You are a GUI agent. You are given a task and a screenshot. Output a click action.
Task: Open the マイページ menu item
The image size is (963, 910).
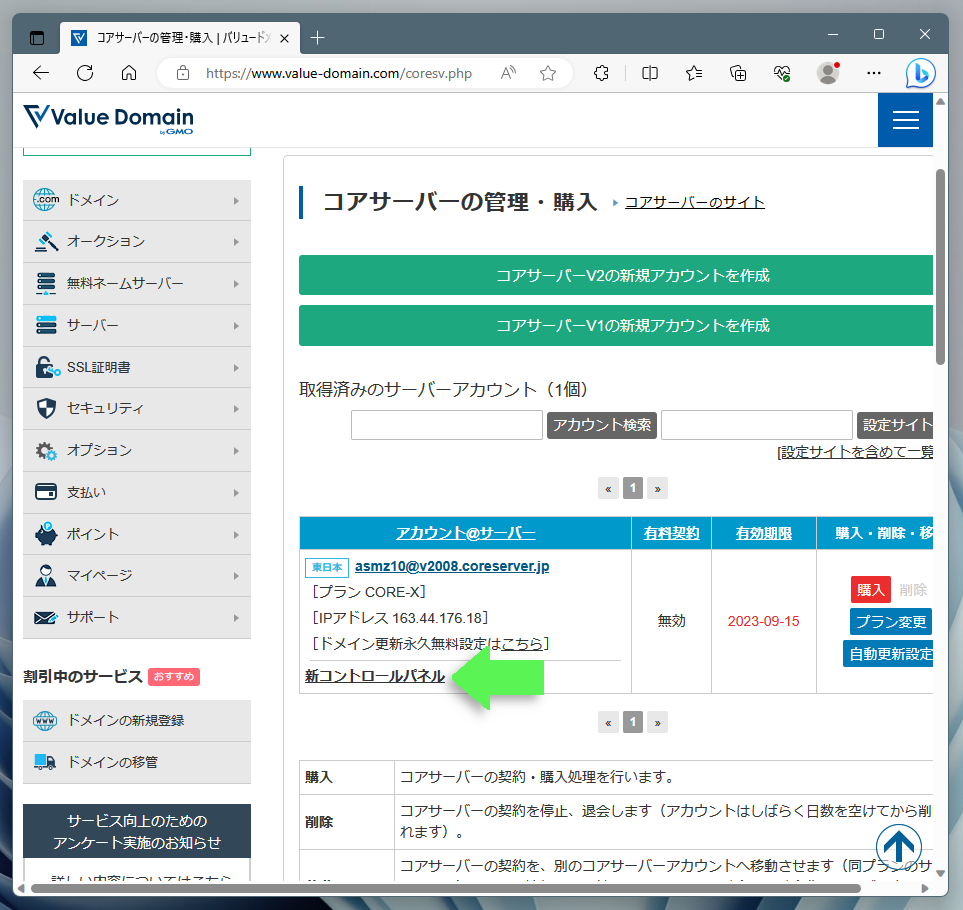tap(137, 575)
